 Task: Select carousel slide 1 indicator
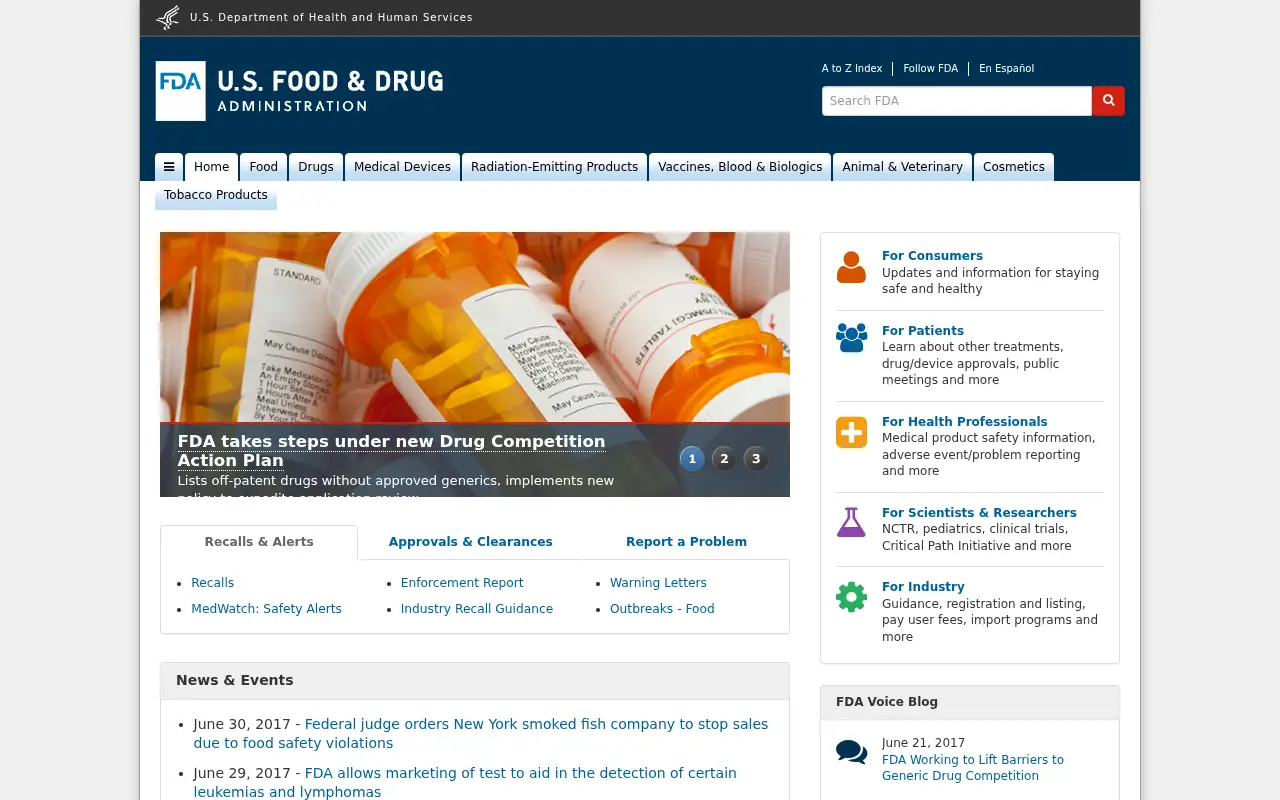(x=692, y=459)
